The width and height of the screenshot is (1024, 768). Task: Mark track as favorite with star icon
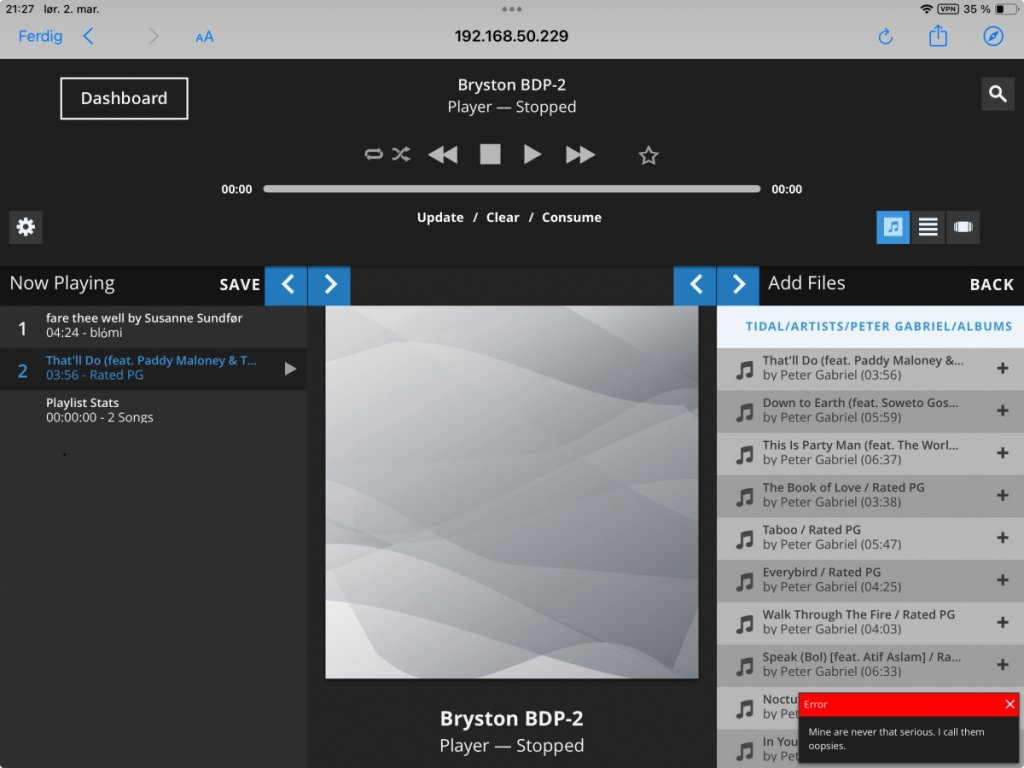point(648,155)
